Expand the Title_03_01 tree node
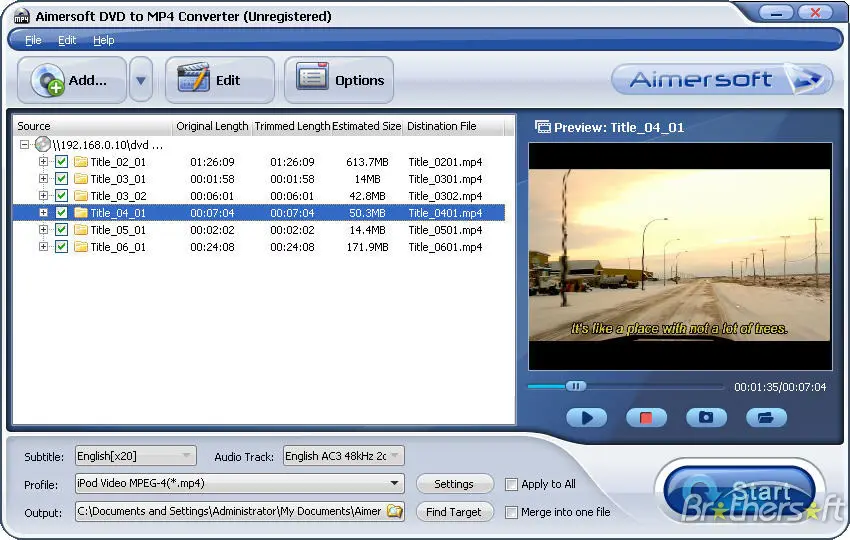The image size is (850, 540). (43, 178)
